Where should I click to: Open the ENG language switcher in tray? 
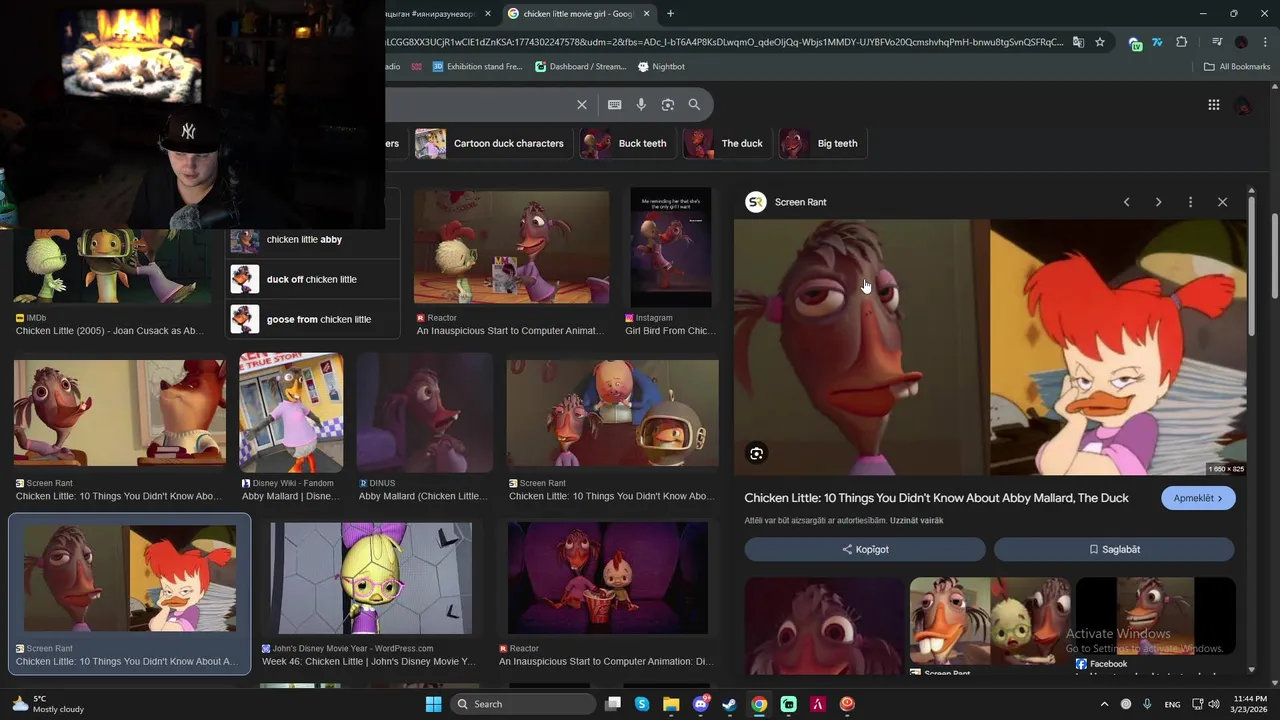[x=1172, y=704]
